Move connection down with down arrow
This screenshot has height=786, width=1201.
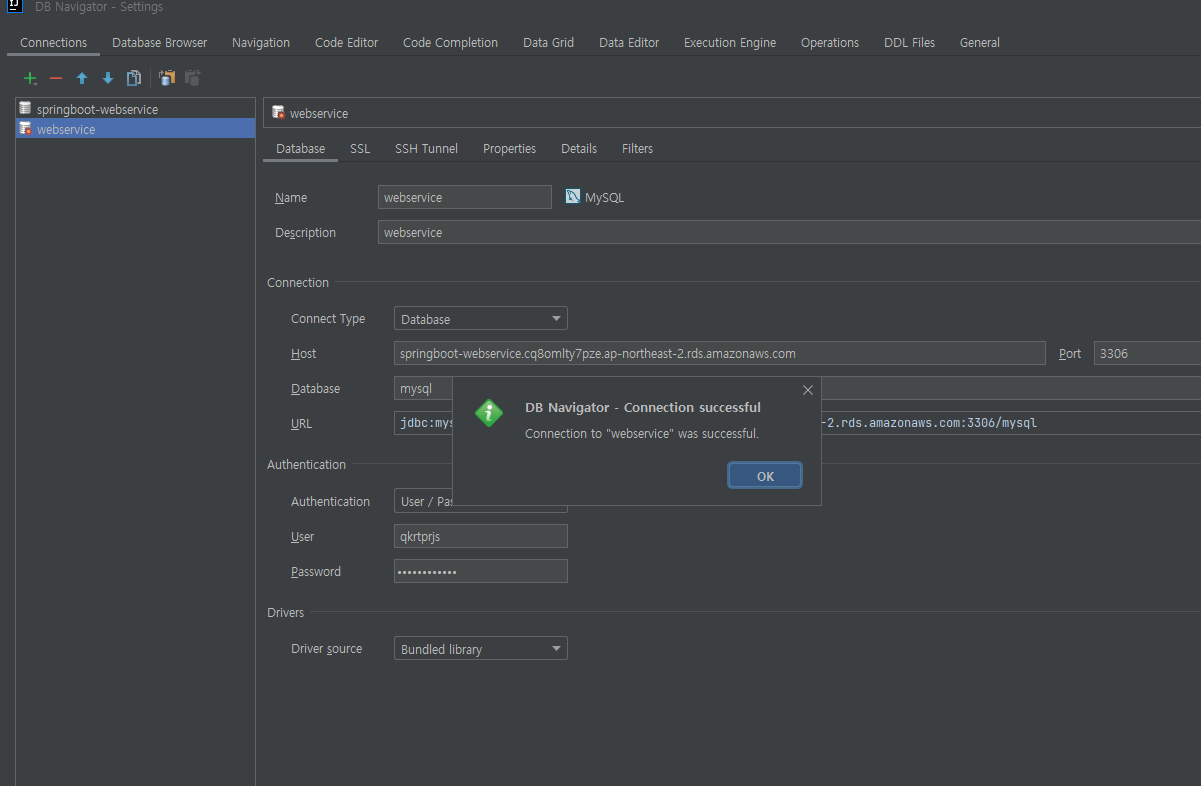108,78
